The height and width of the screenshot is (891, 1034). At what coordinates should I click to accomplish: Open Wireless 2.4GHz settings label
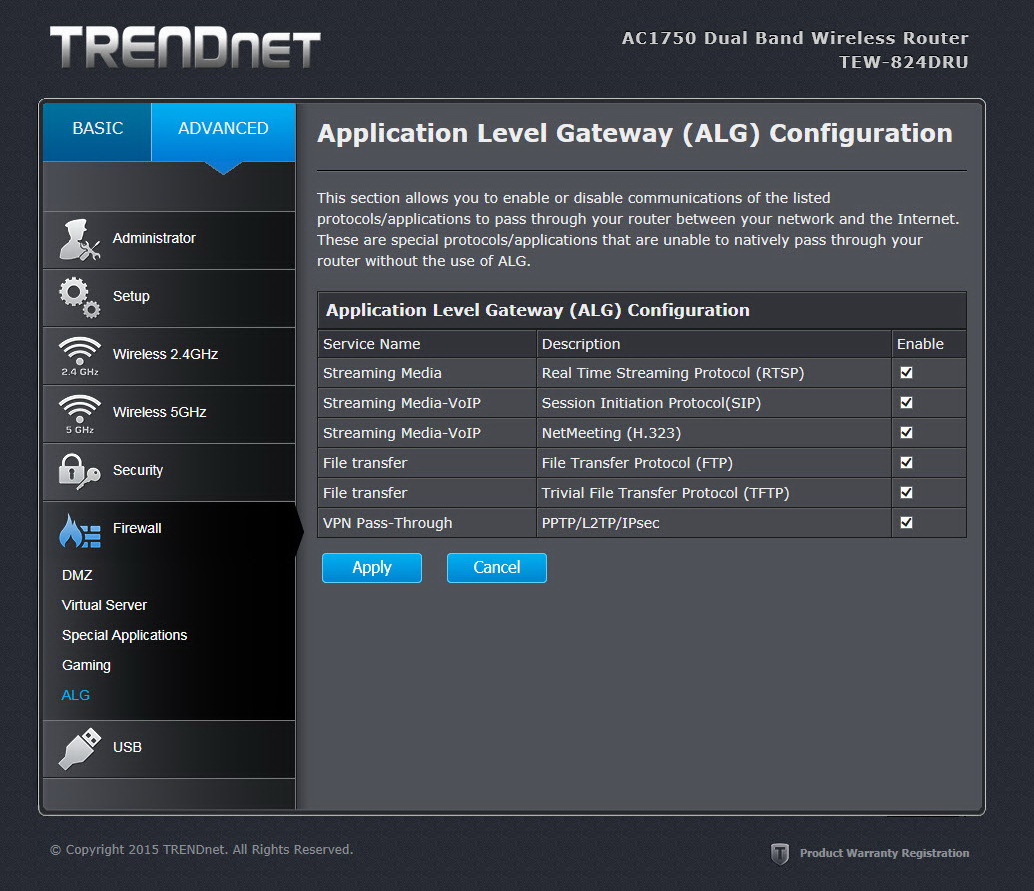pyautogui.click(x=166, y=354)
